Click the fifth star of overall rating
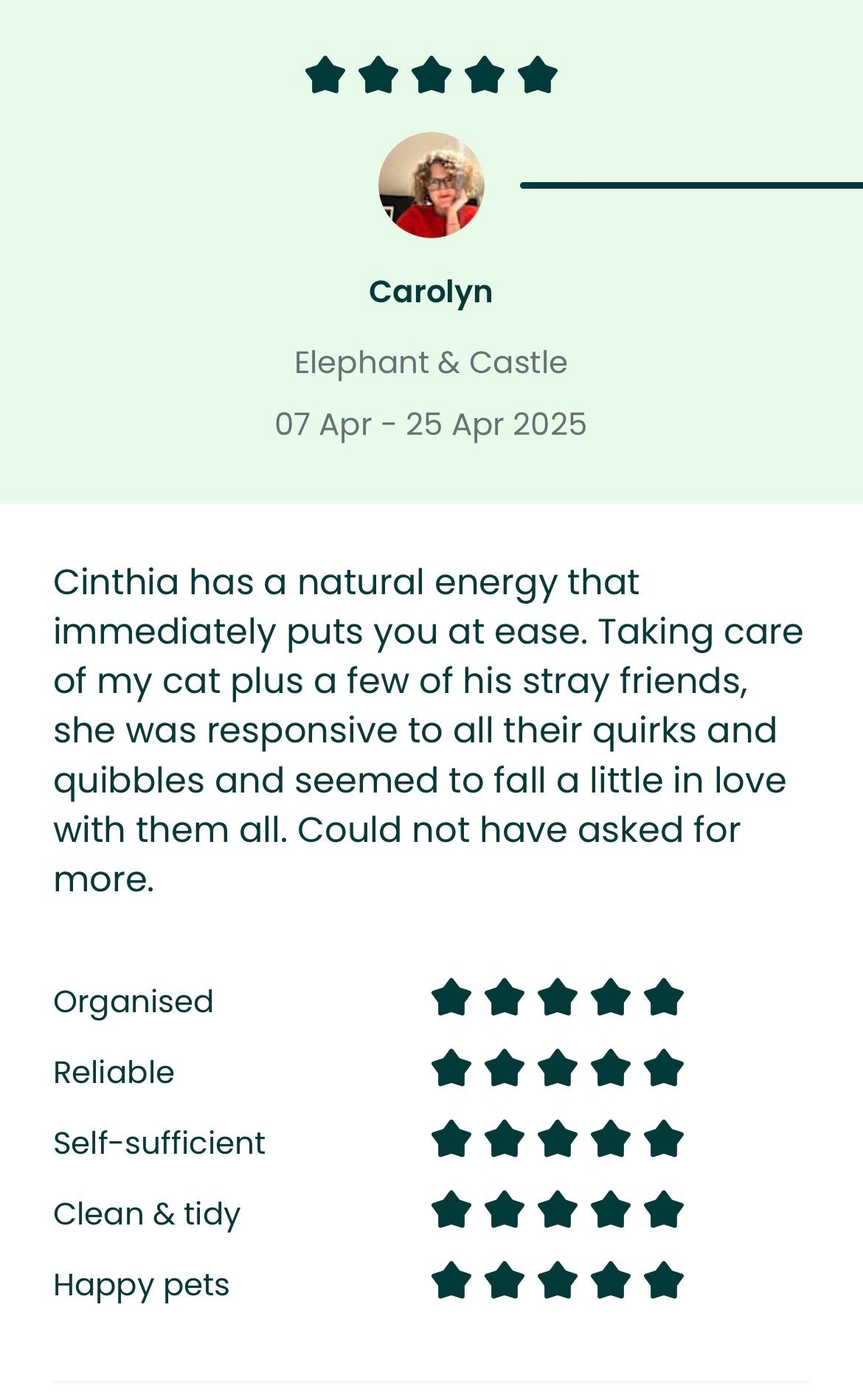This screenshot has height=1400, width=863. 538,75
